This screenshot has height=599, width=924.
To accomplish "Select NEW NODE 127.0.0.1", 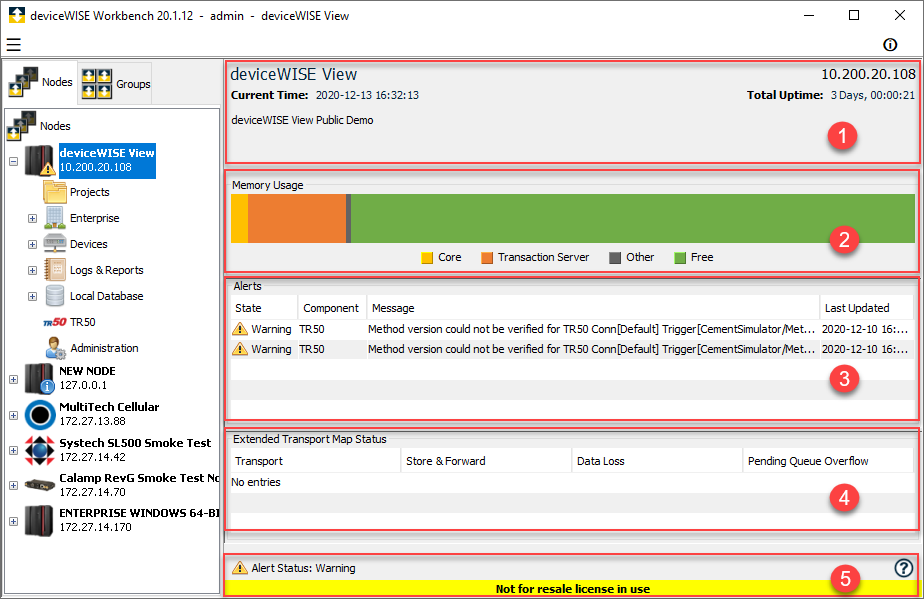I will coord(87,378).
